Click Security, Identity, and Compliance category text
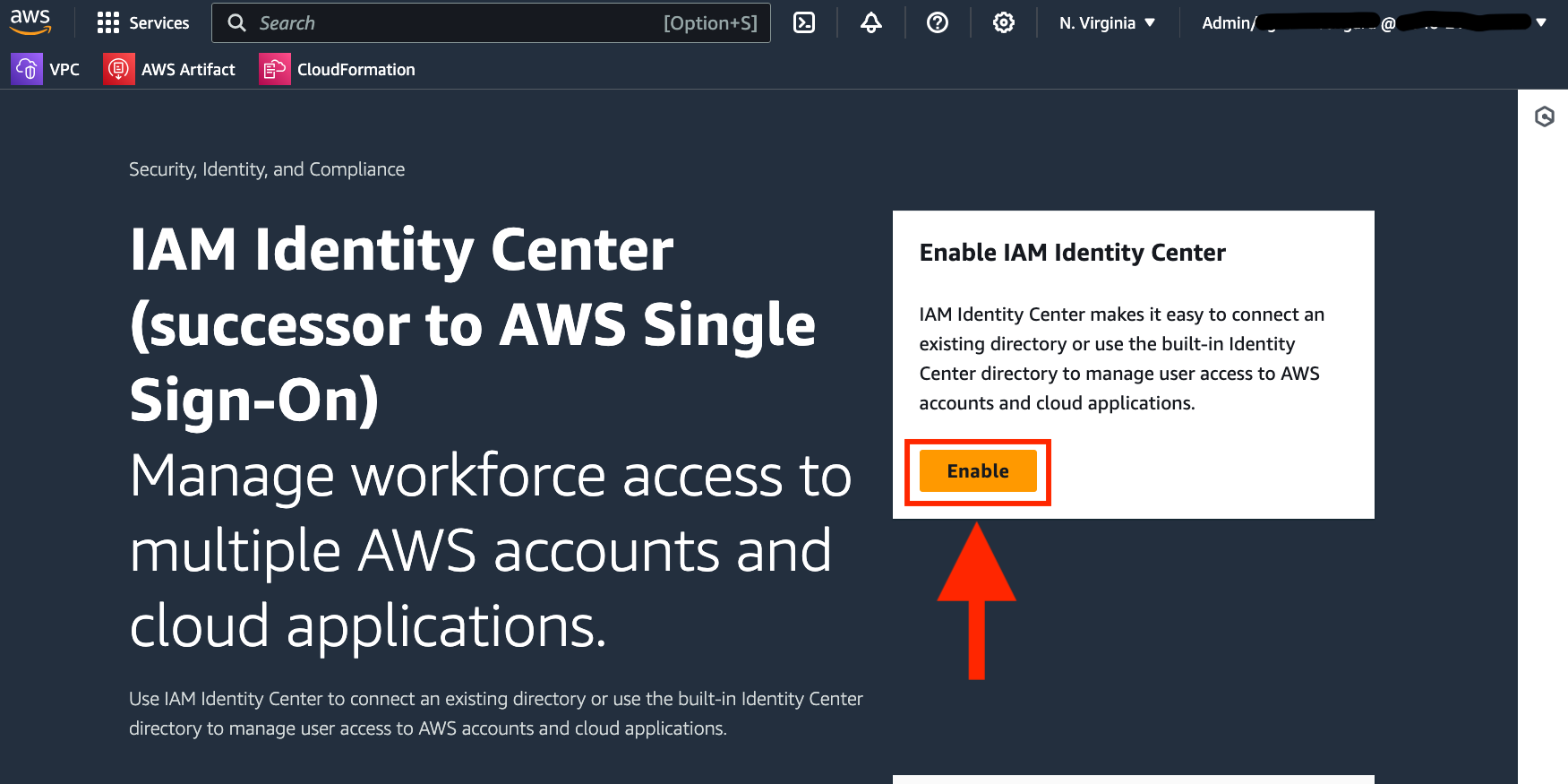1568x784 pixels. click(267, 169)
